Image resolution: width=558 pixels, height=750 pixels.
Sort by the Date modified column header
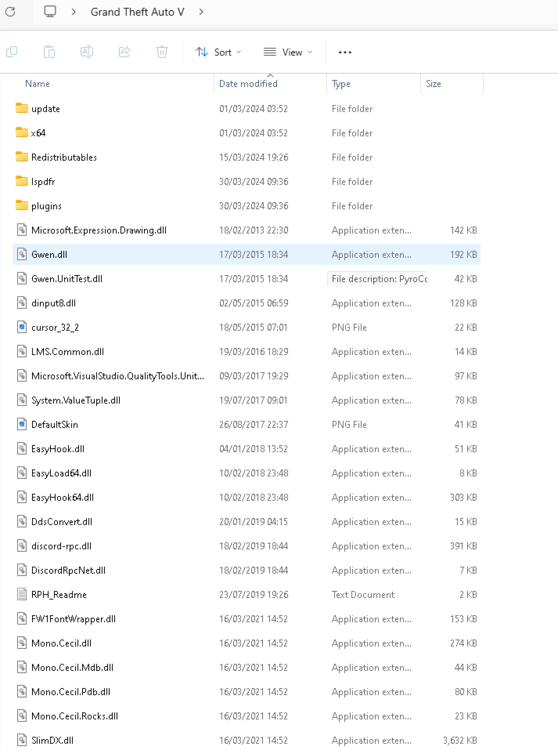(x=248, y=84)
